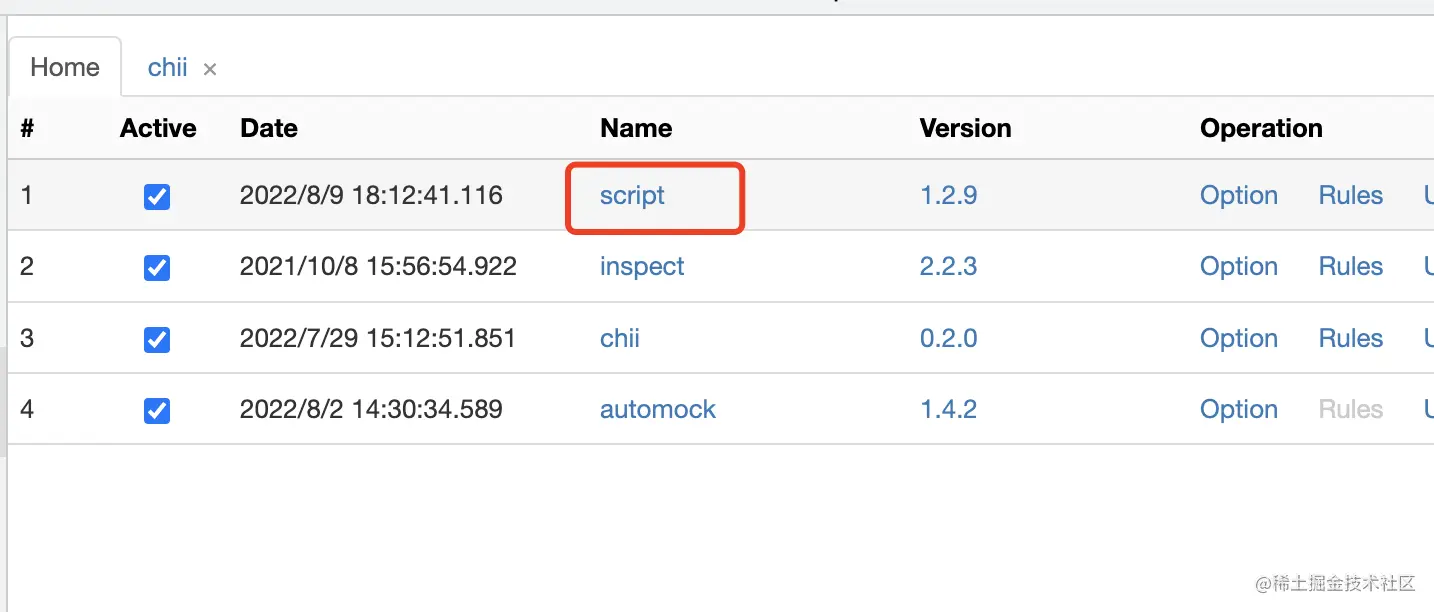Open Option for the chii plugin
The width and height of the screenshot is (1434, 612).
coord(1239,338)
